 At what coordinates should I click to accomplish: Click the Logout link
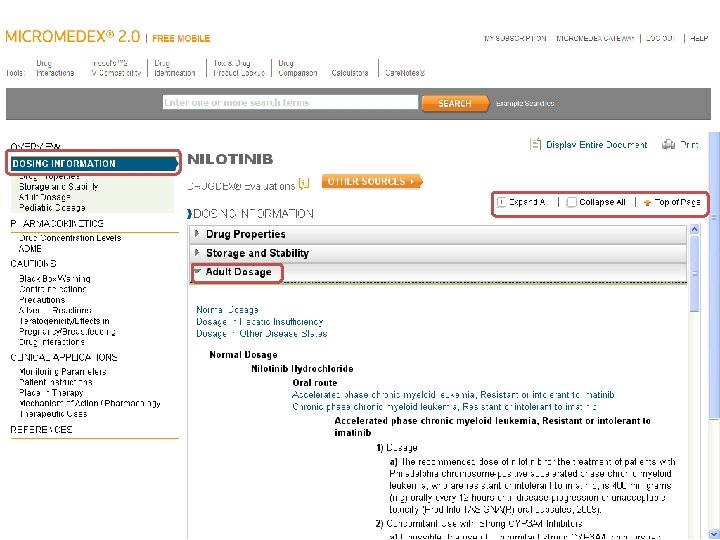(660, 38)
